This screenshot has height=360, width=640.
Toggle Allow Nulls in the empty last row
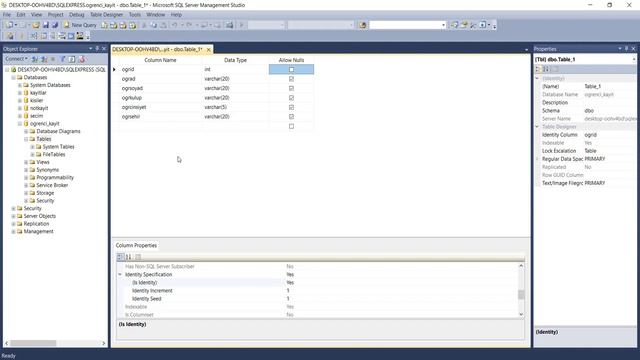coord(291,126)
